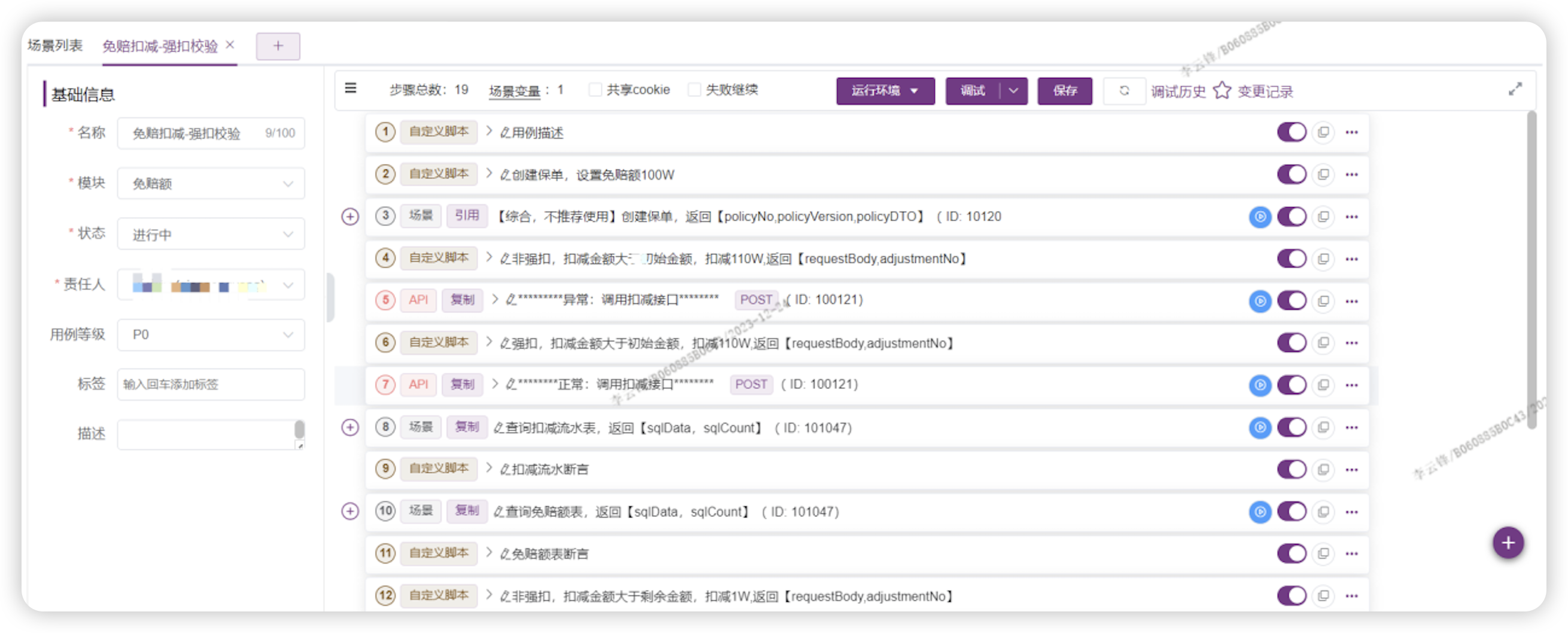Open the 用例等级 P0 dropdown
Viewport: 1568px width, 633px height.
pyautogui.click(x=211, y=336)
